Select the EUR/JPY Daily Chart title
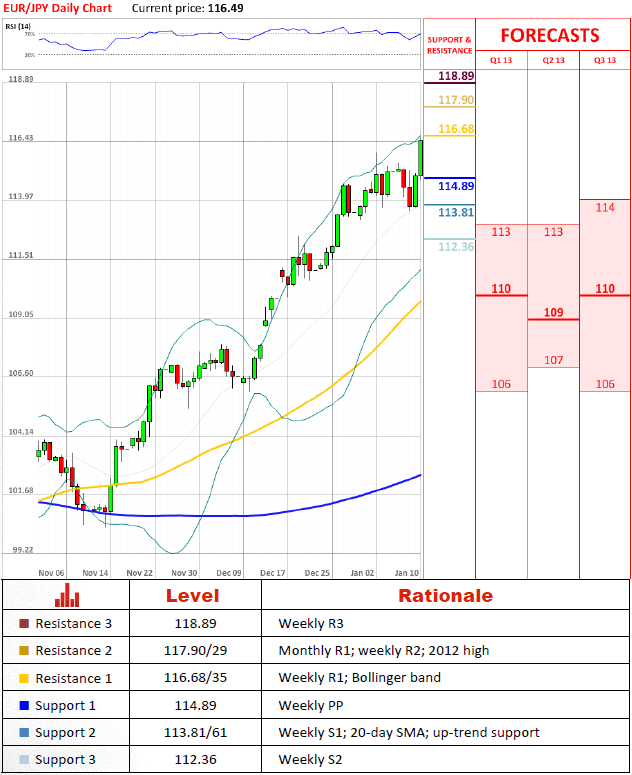 (x=58, y=8)
